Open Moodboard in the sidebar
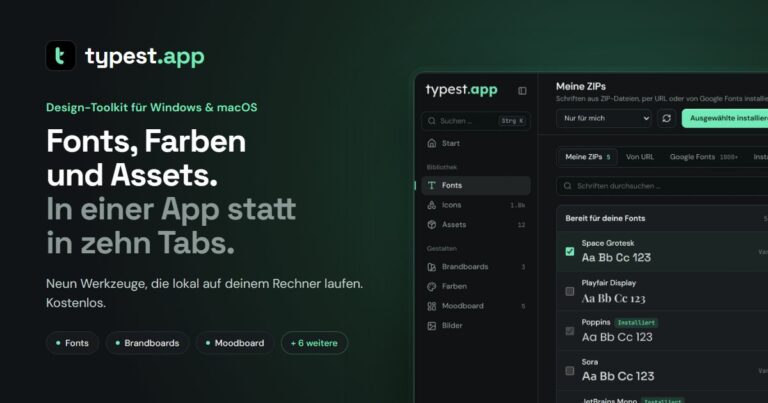The width and height of the screenshot is (768, 403). 476,306
